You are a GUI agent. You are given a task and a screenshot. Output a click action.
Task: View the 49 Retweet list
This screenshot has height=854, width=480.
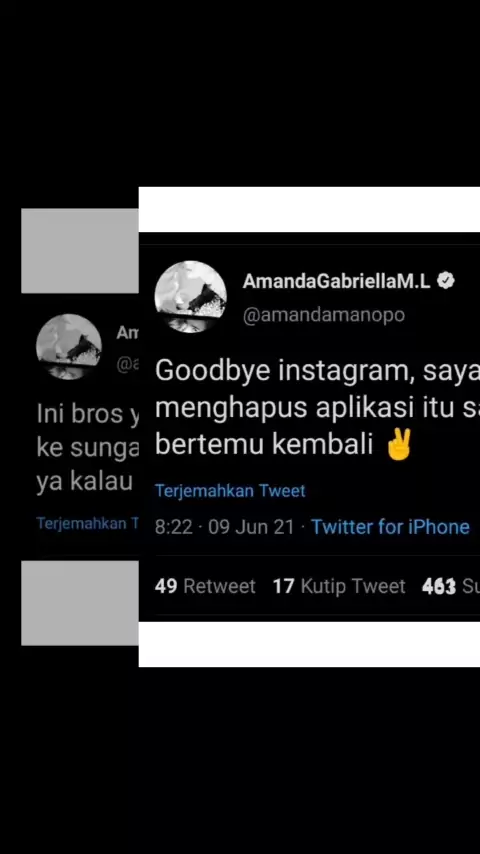pos(205,586)
